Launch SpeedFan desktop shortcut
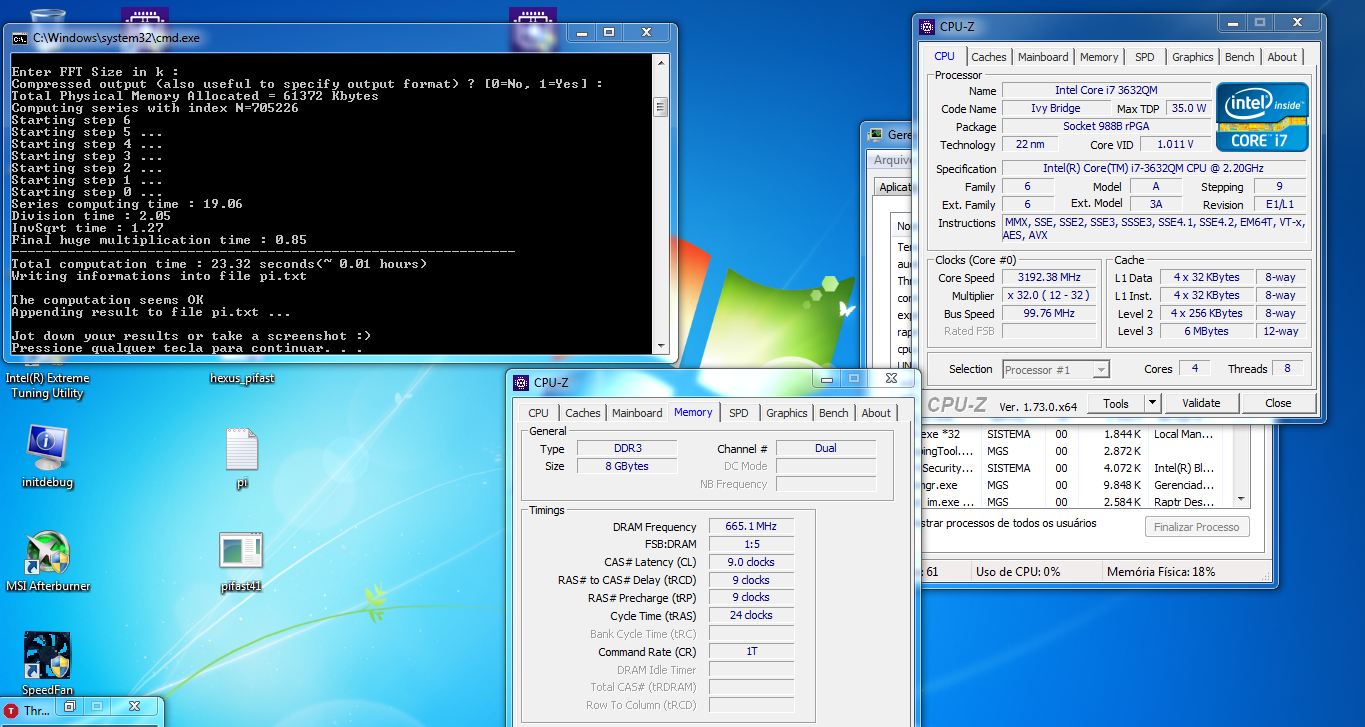The image size is (1365, 727). [x=47, y=662]
